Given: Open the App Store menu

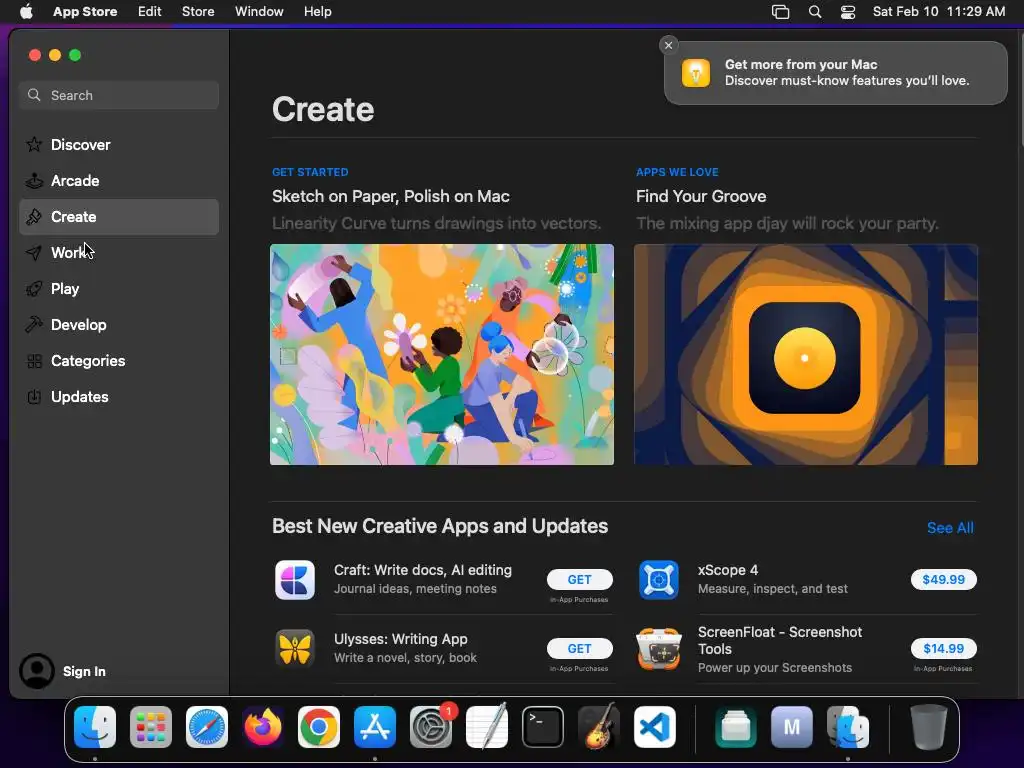Looking at the screenshot, I should click(x=85, y=12).
